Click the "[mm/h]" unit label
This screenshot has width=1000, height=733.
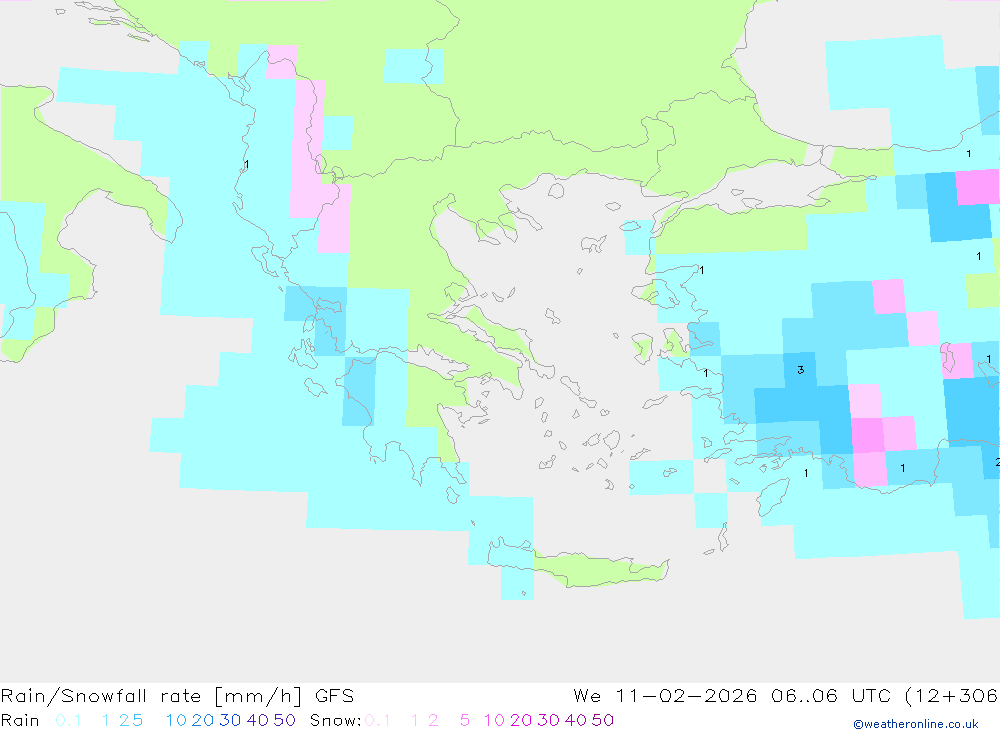tap(258, 695)
